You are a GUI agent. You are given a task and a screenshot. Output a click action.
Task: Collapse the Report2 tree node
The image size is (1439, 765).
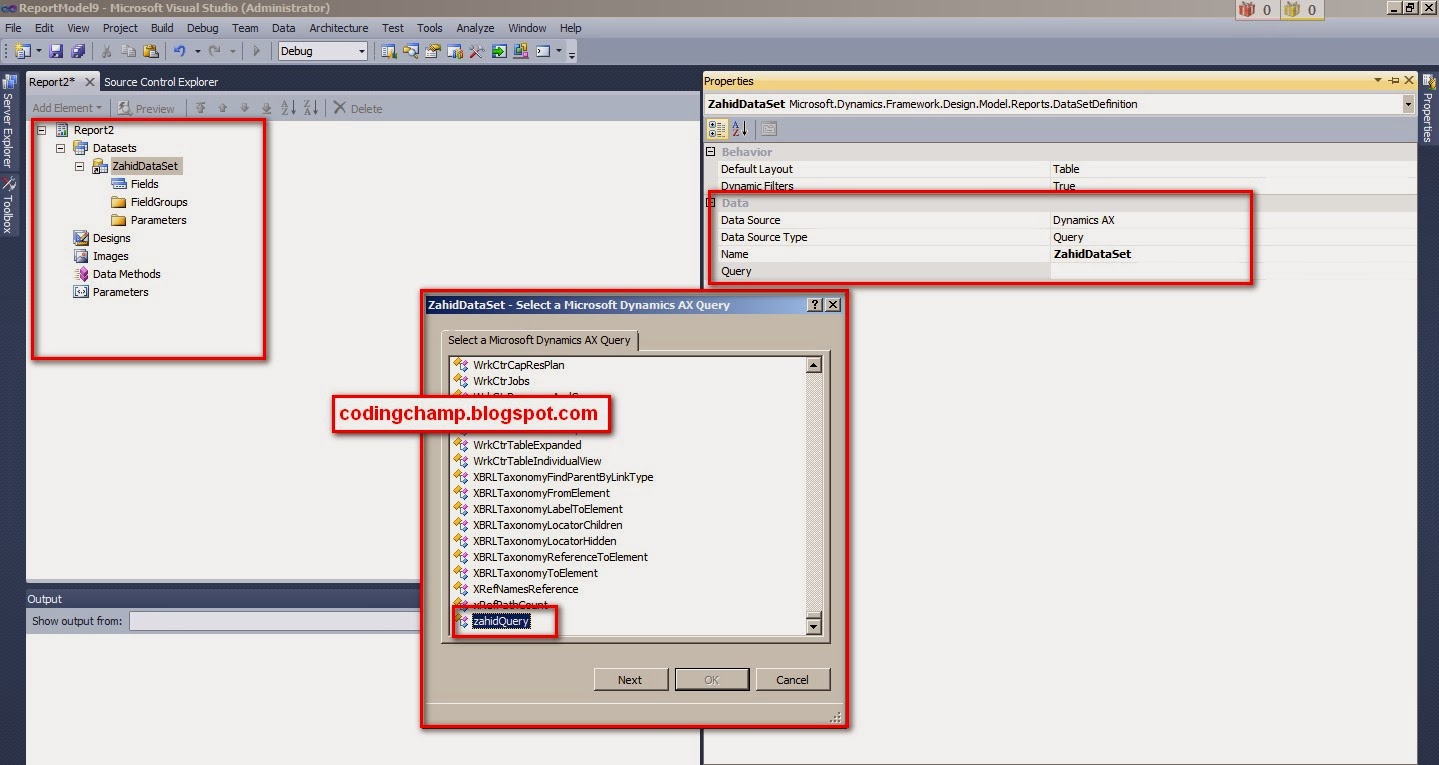pos(42,130)
